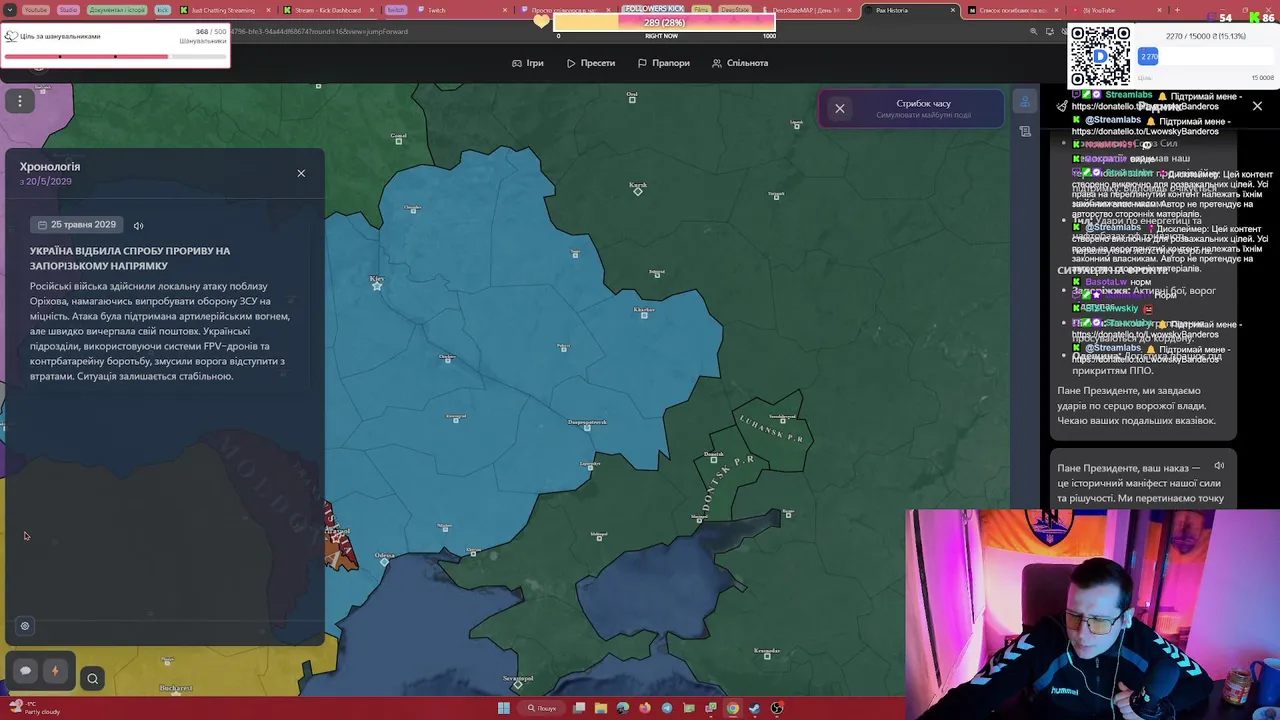The width and height of the screenshot is (1280, 720).
Task: Open OBS Studio from the taskbar
Action: point(777,708)
